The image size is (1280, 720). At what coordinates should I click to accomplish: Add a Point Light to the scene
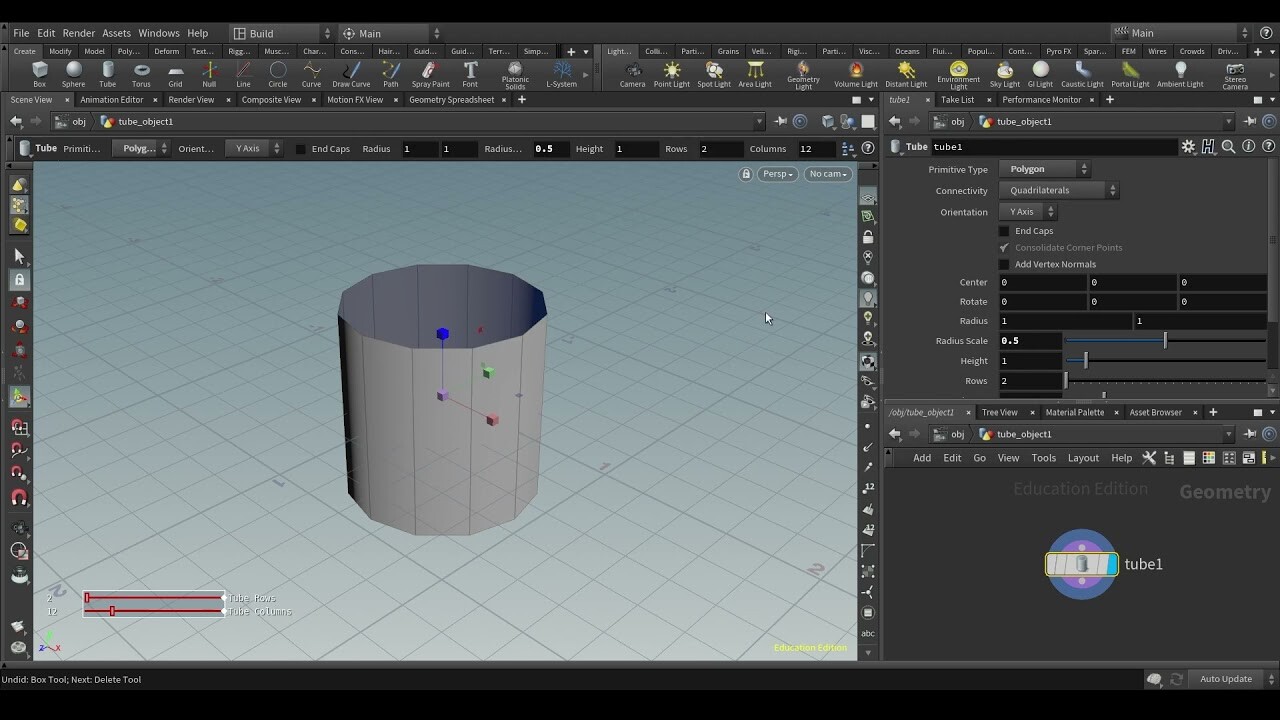(x=672, y=72)
